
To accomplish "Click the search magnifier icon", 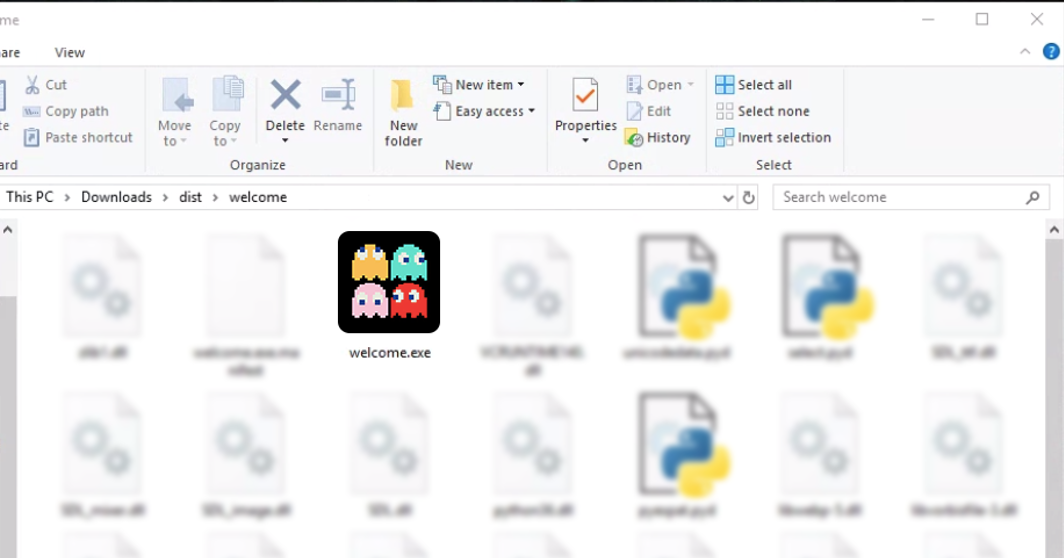I will 1033,198.
